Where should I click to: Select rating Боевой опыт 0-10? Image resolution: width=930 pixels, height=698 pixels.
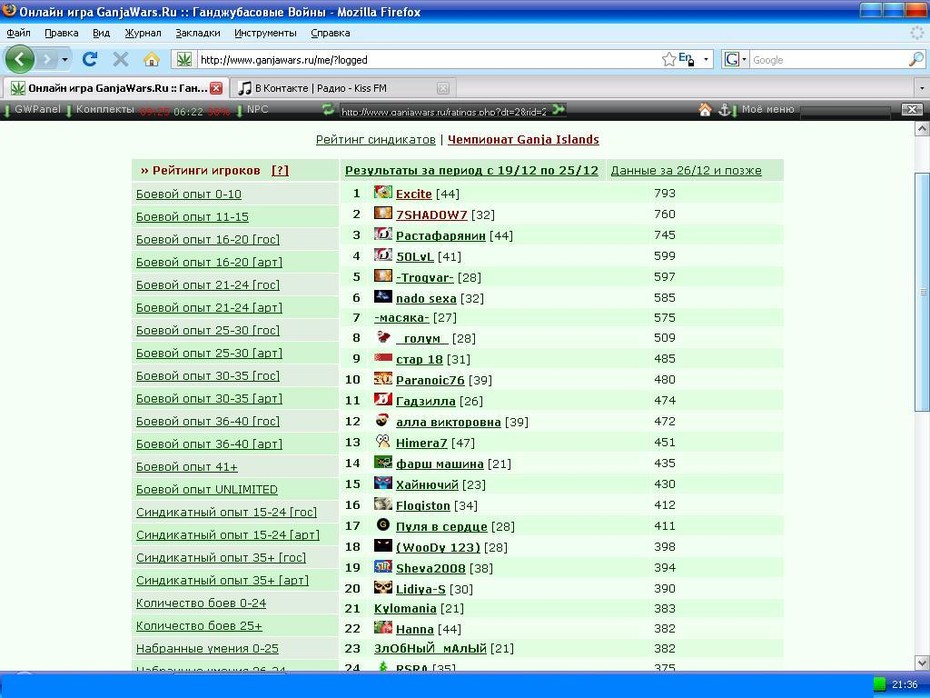coord(189,194)
